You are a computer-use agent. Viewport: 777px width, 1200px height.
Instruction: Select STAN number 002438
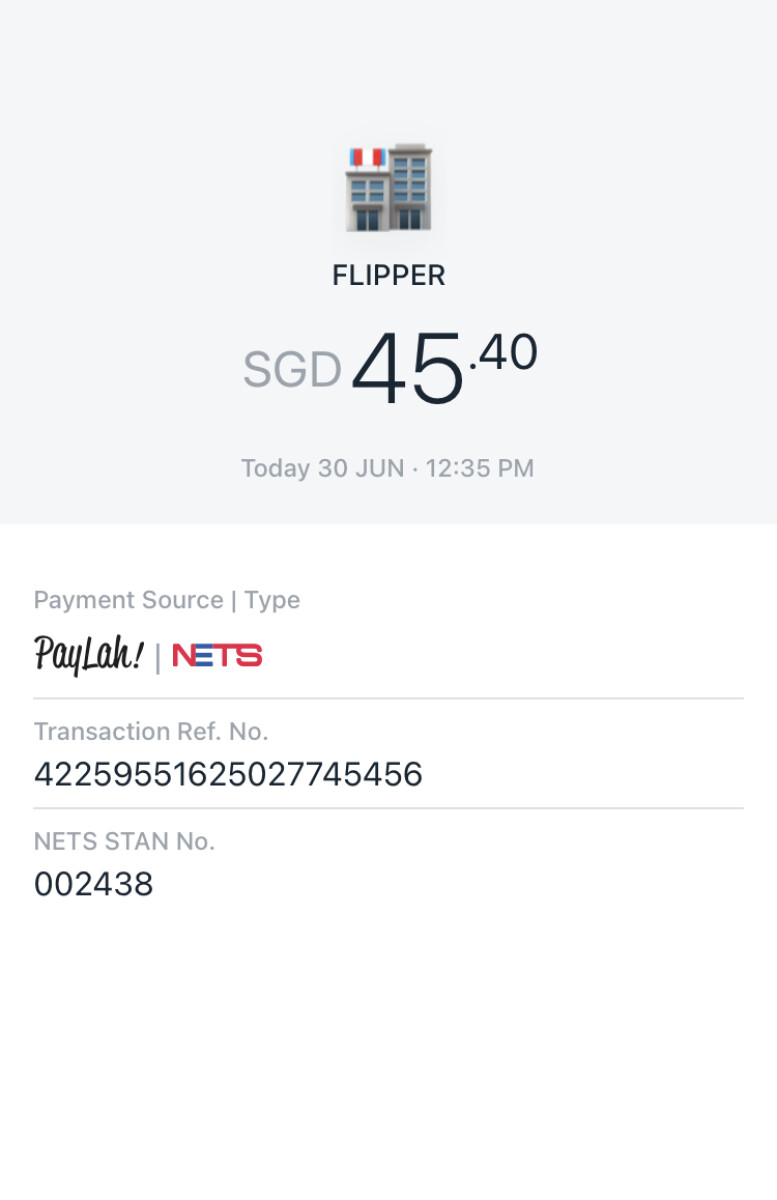[94, 885]
